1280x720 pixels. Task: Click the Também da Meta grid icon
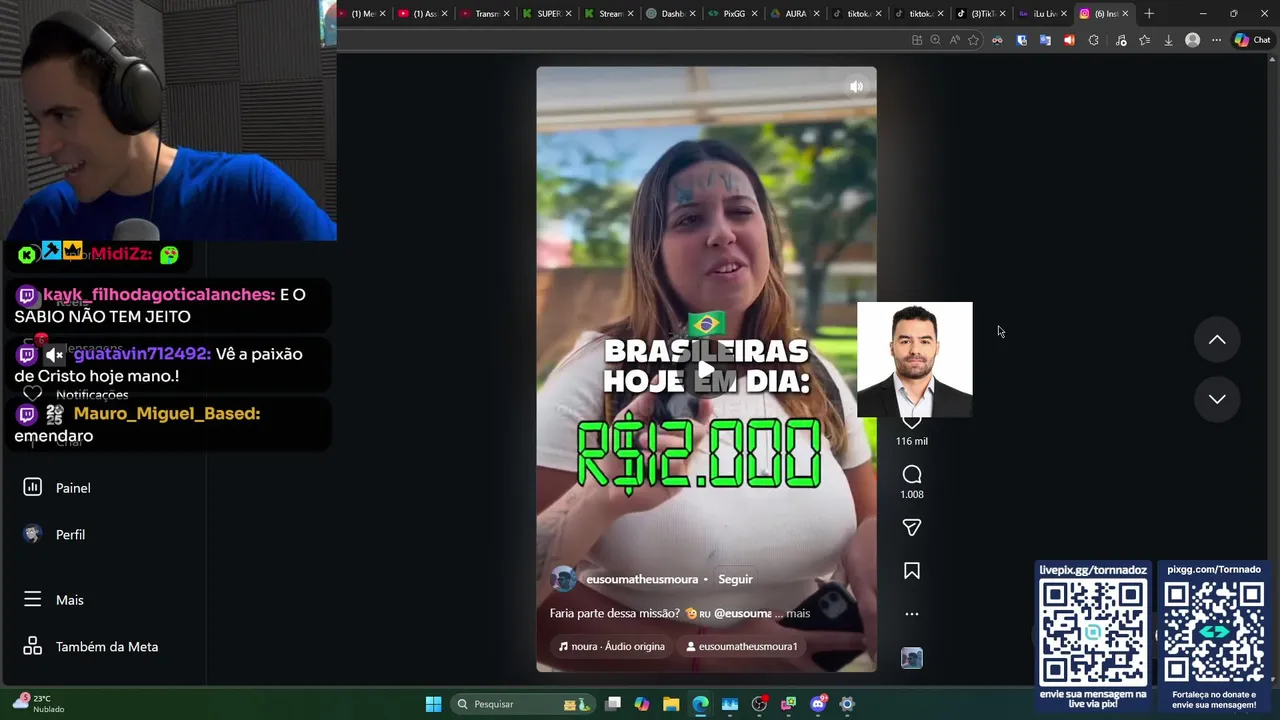point(33,646)
